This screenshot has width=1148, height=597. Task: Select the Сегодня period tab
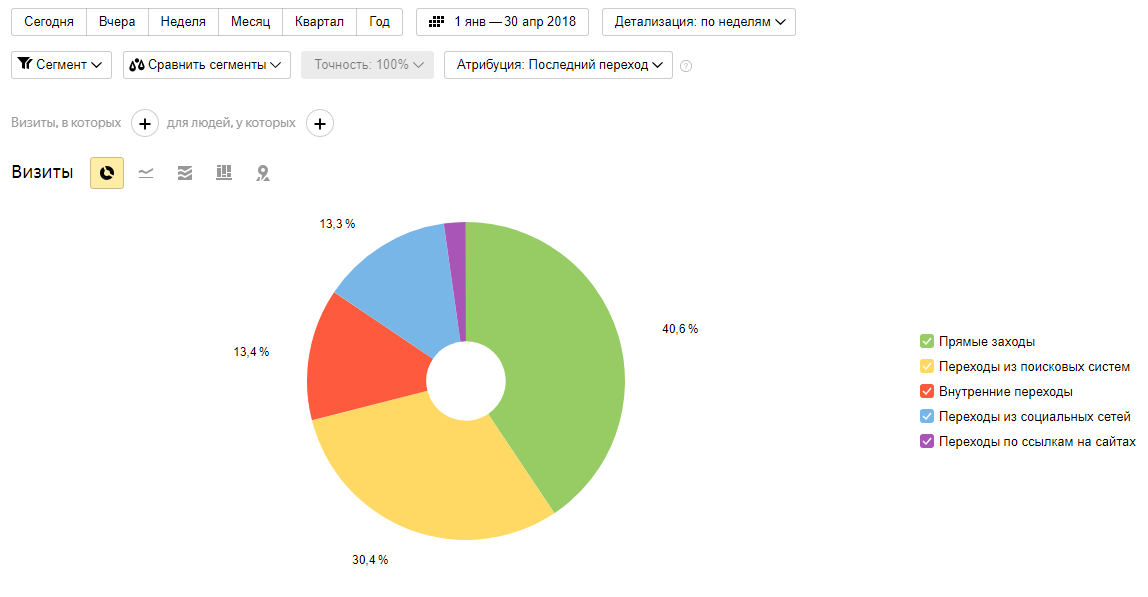click(49, 22)
